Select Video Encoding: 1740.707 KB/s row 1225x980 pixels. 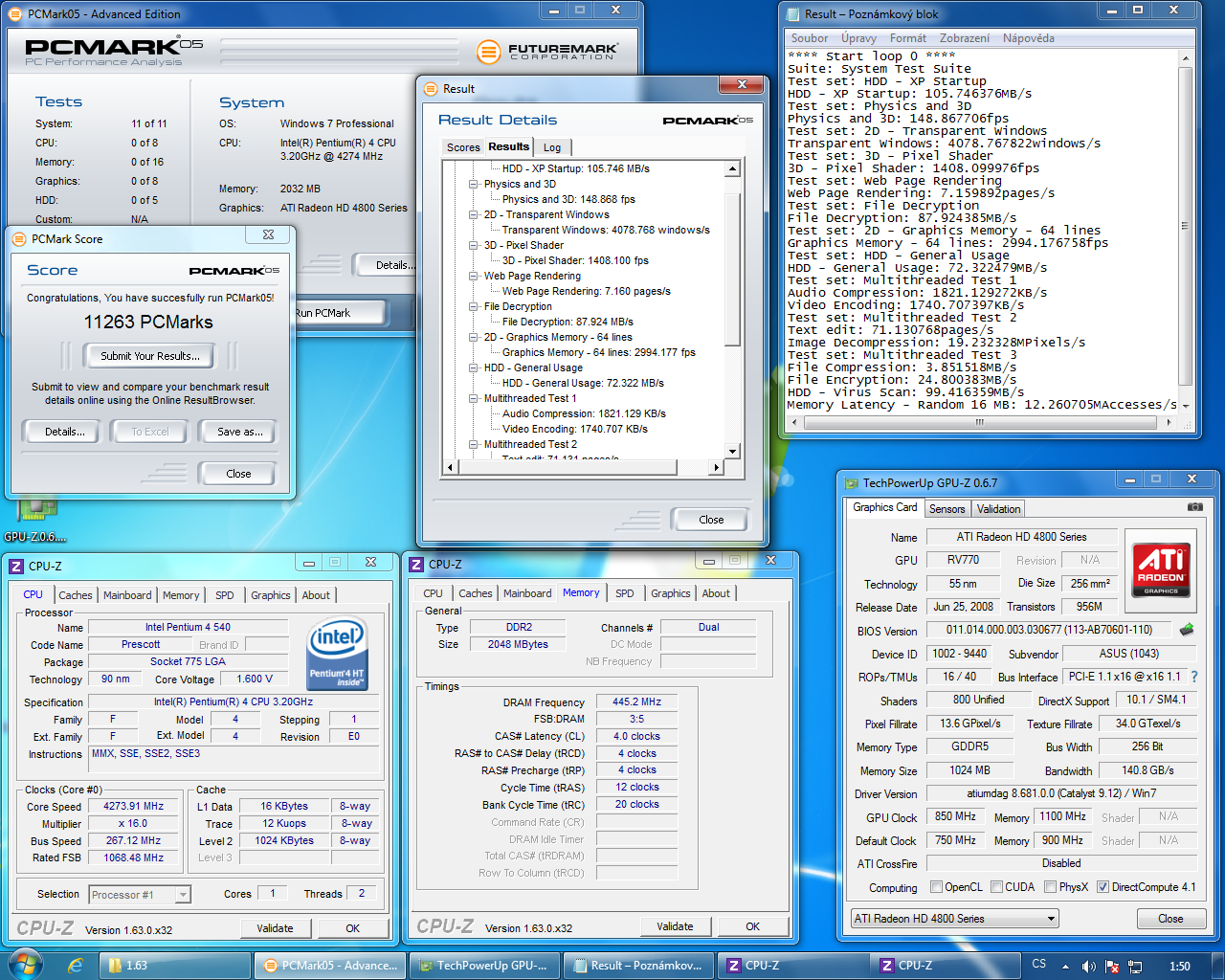[574, 429]
